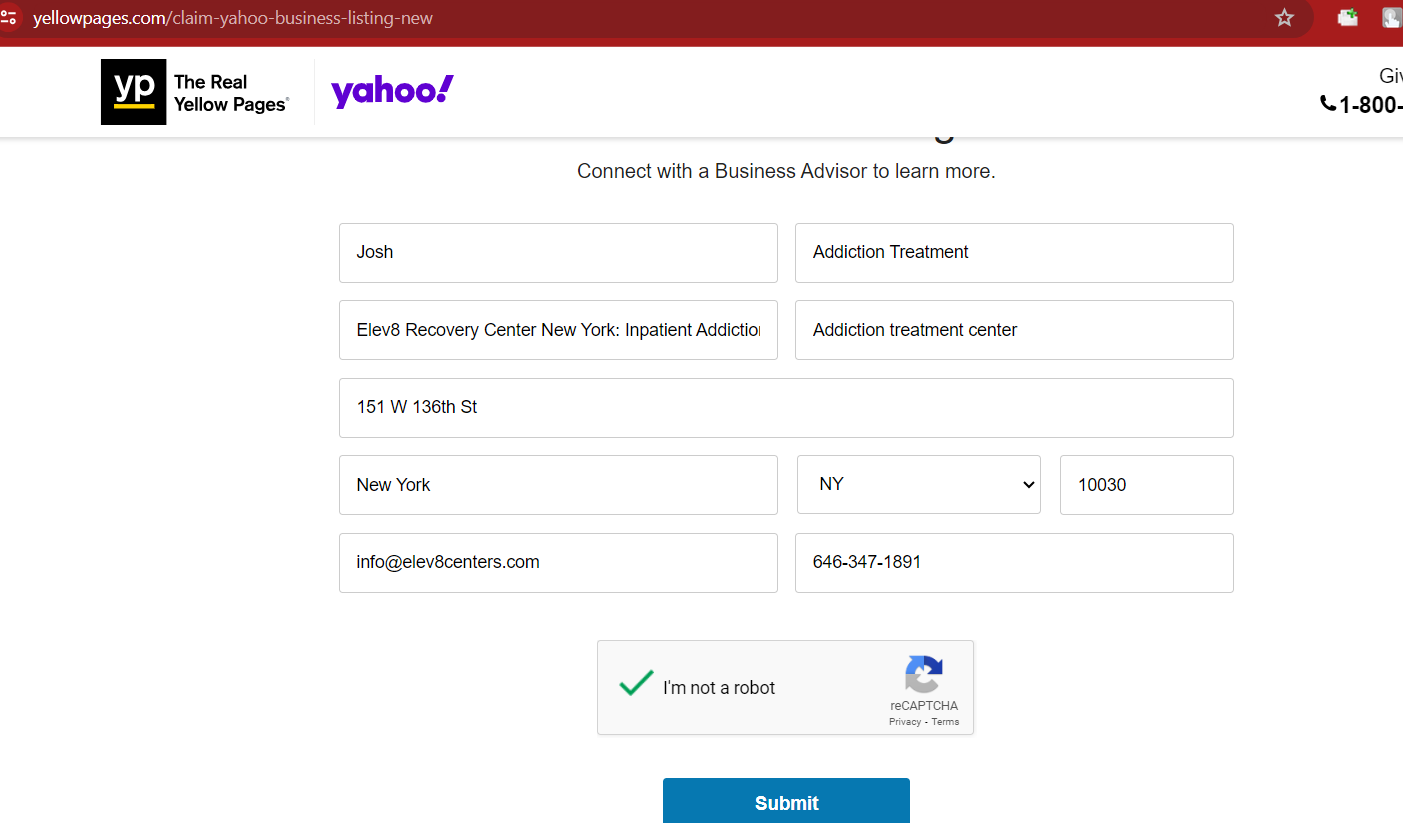The width and height of the screenshot is (1403, 823).
Task: Click the phone handset icon near 1-800 number
Action: point(1328,103)
